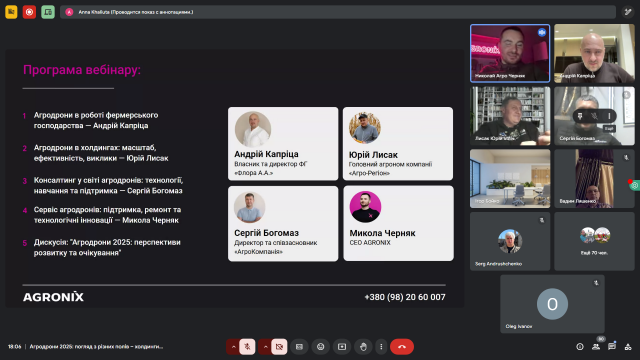The height and width of the screenshot is (360, 640).
Task: Open the in-call chat panel
Action: pos(612,347)
